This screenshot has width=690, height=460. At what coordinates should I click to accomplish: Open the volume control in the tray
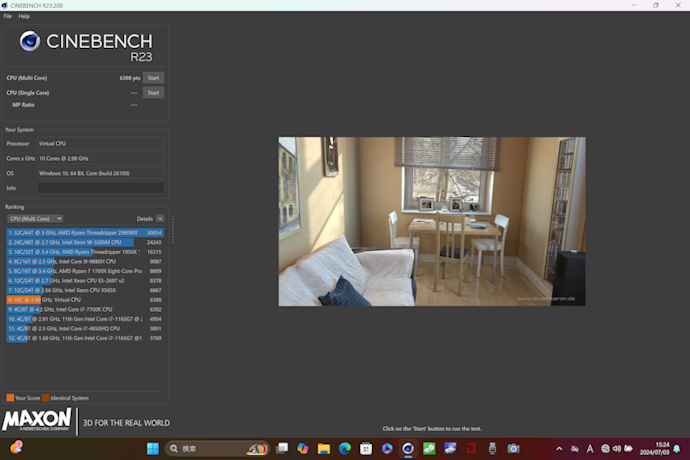point(617,449)
